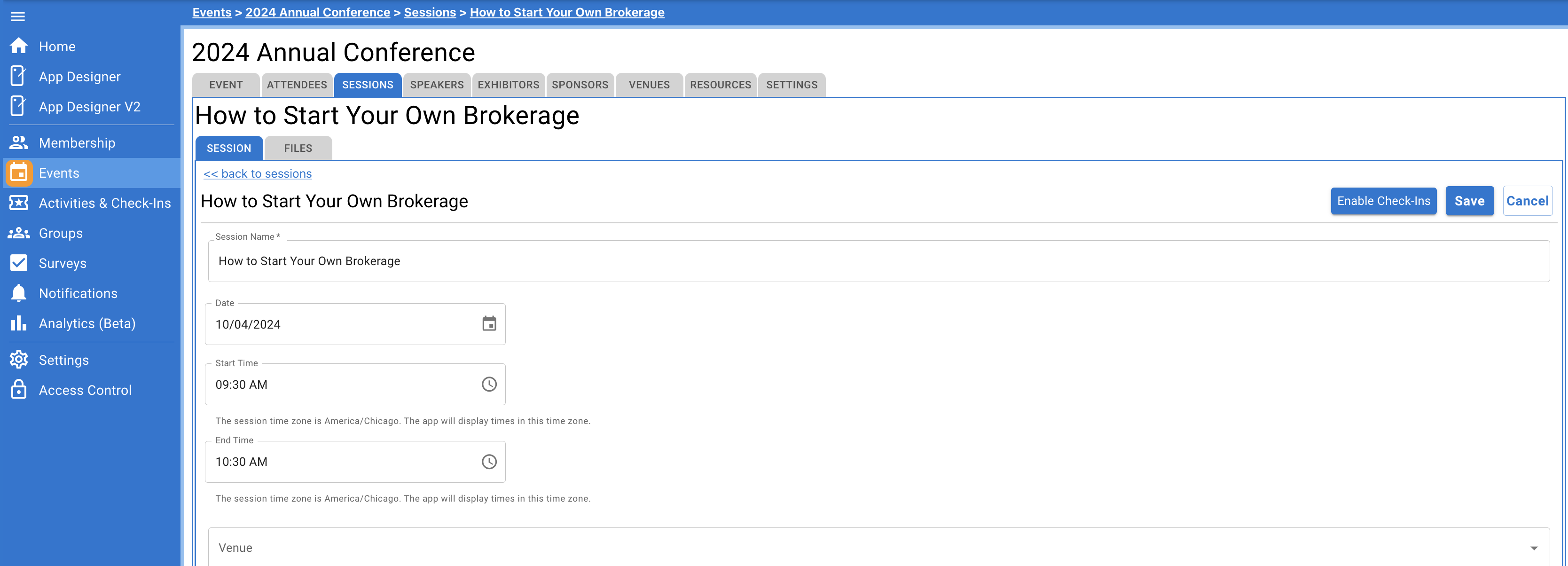Switch to the EXHIBITORS tab
The image size is (1568, 566).
(508, 85)
